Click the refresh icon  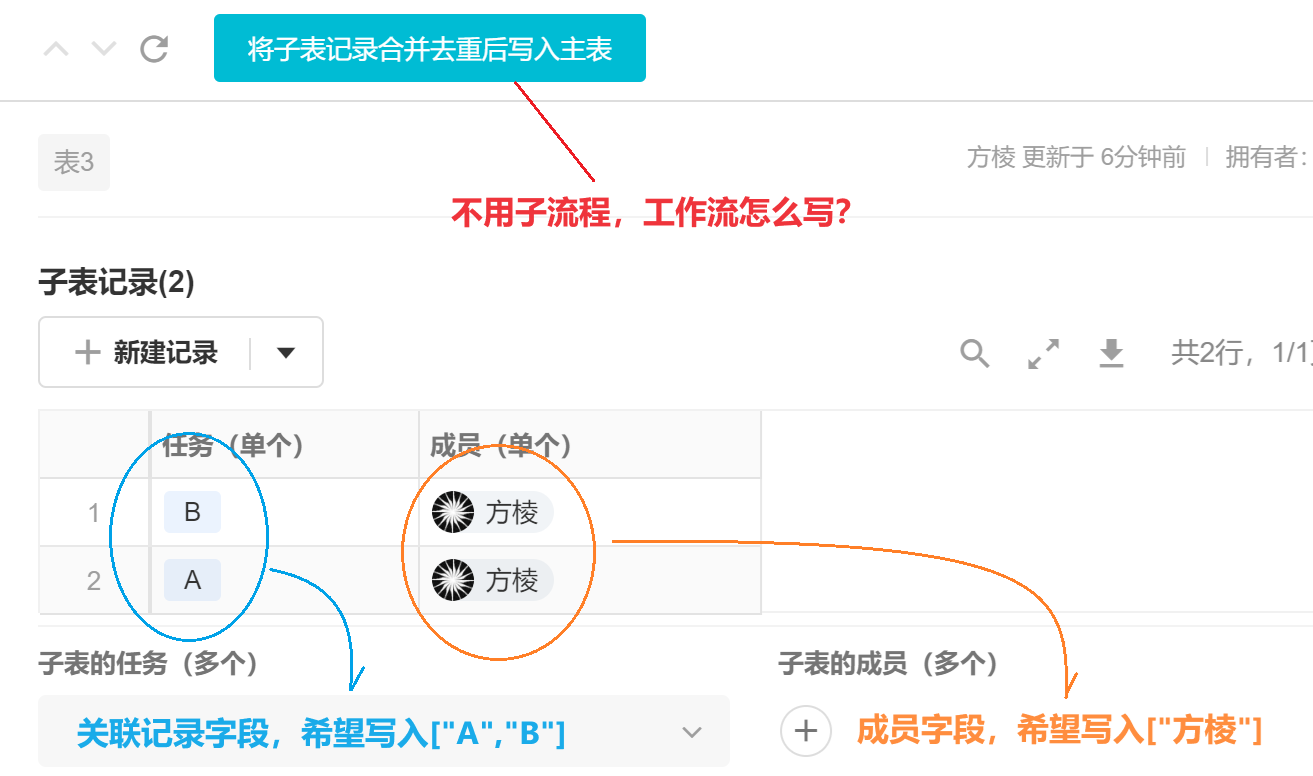tap(154, 48)
